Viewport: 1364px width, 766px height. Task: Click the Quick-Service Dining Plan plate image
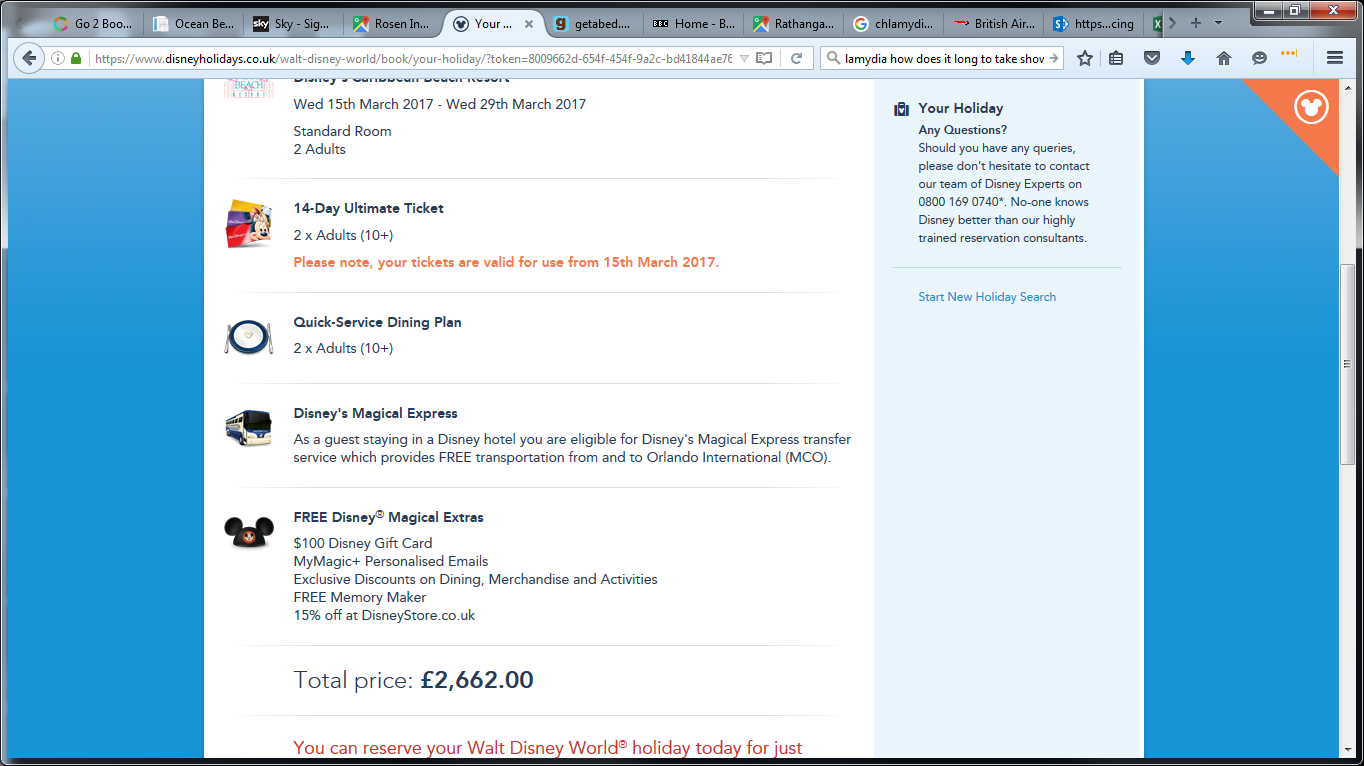point(249,337)
